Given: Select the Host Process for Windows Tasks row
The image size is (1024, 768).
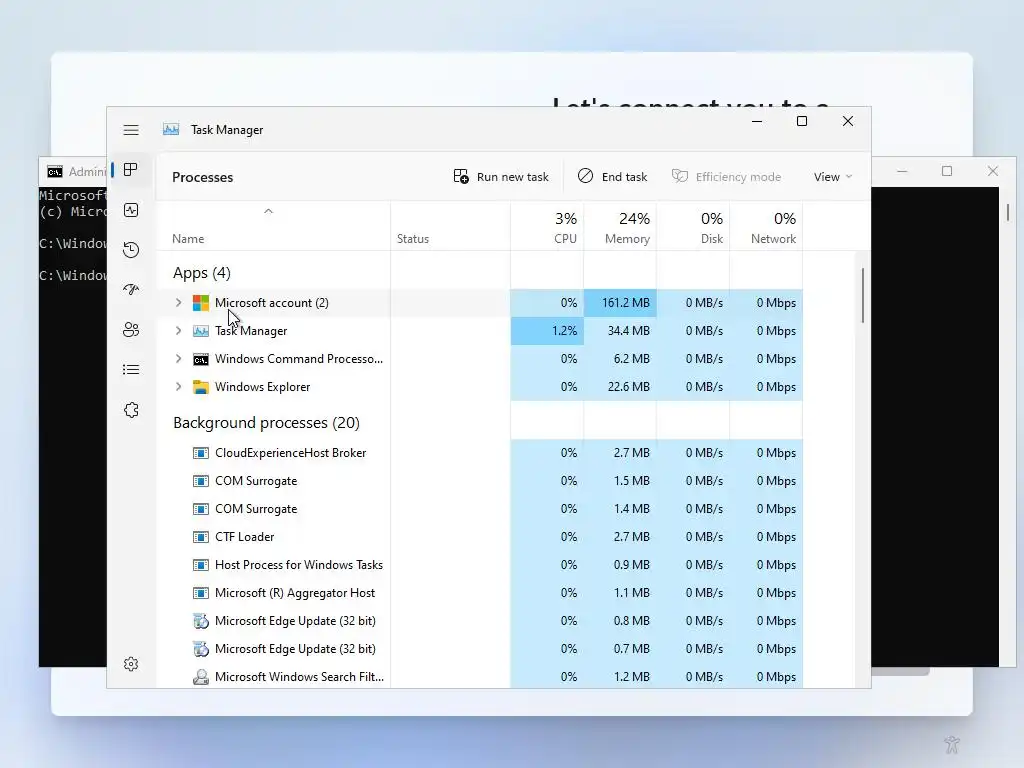Looking at the screenshot, I should coord(479,565).
